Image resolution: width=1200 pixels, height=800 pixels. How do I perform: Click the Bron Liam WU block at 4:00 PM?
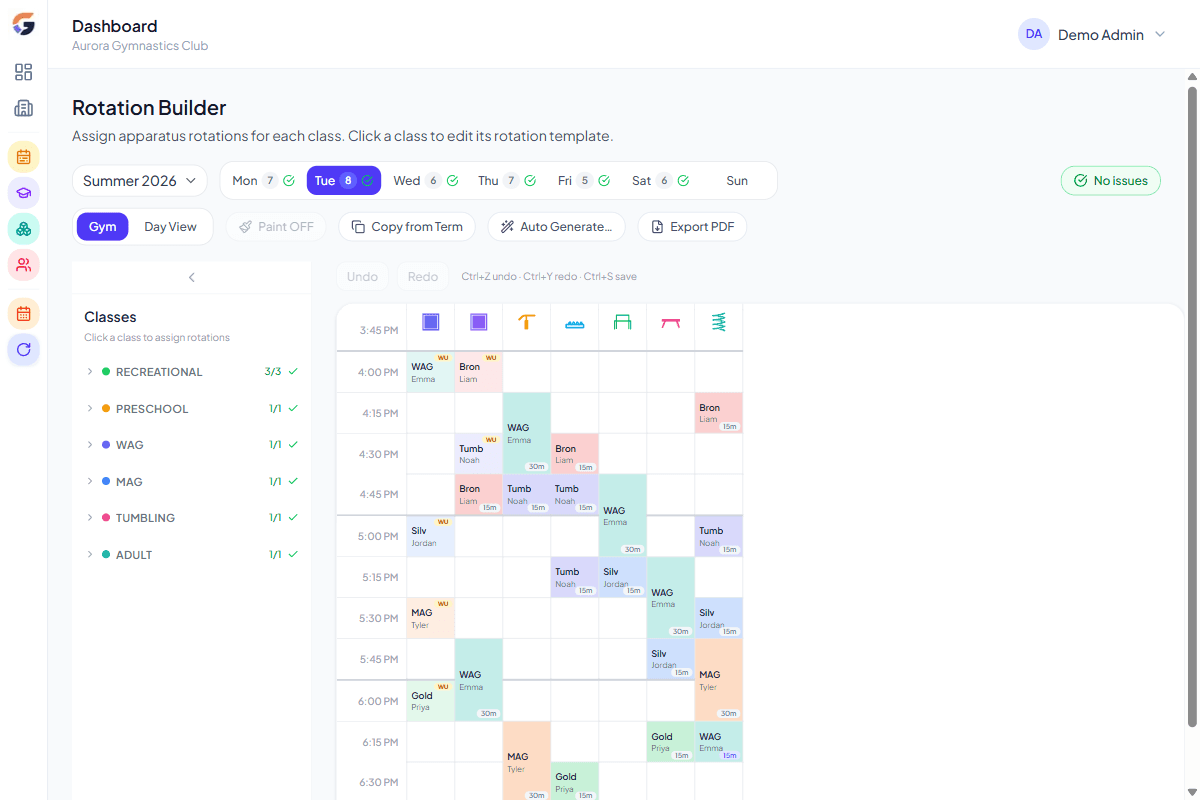479,372
